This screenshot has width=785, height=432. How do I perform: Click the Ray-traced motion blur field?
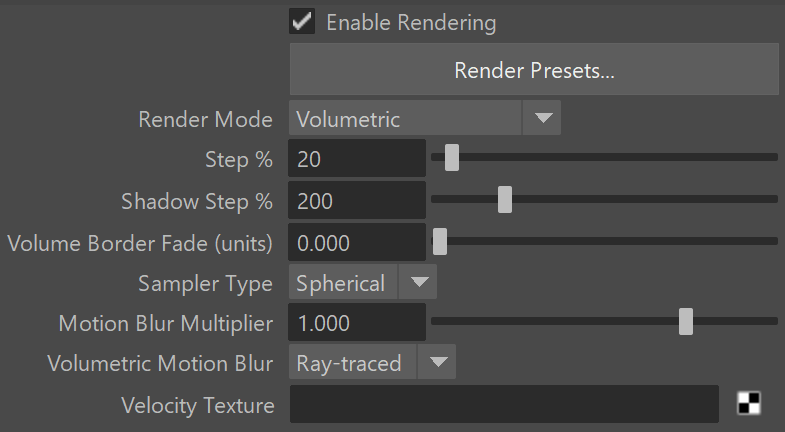[352, 361]
